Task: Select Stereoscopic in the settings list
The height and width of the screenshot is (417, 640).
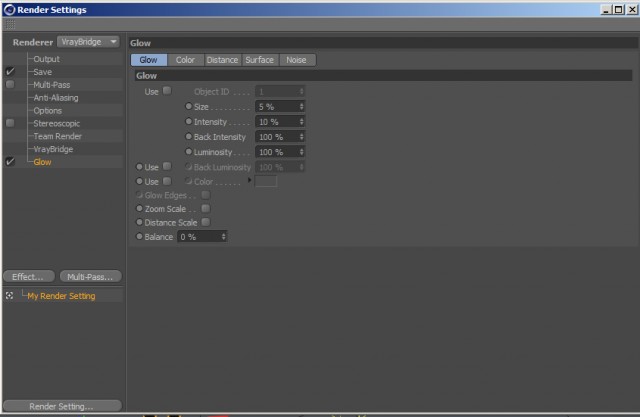Action: (57, 124)
